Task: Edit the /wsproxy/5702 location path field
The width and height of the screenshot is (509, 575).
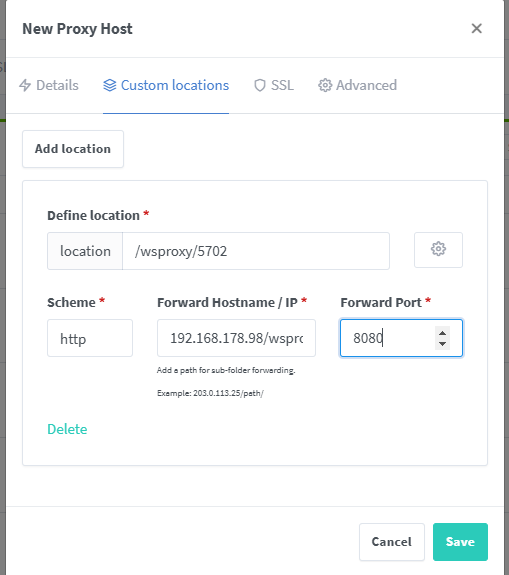Action: (256, 251)
